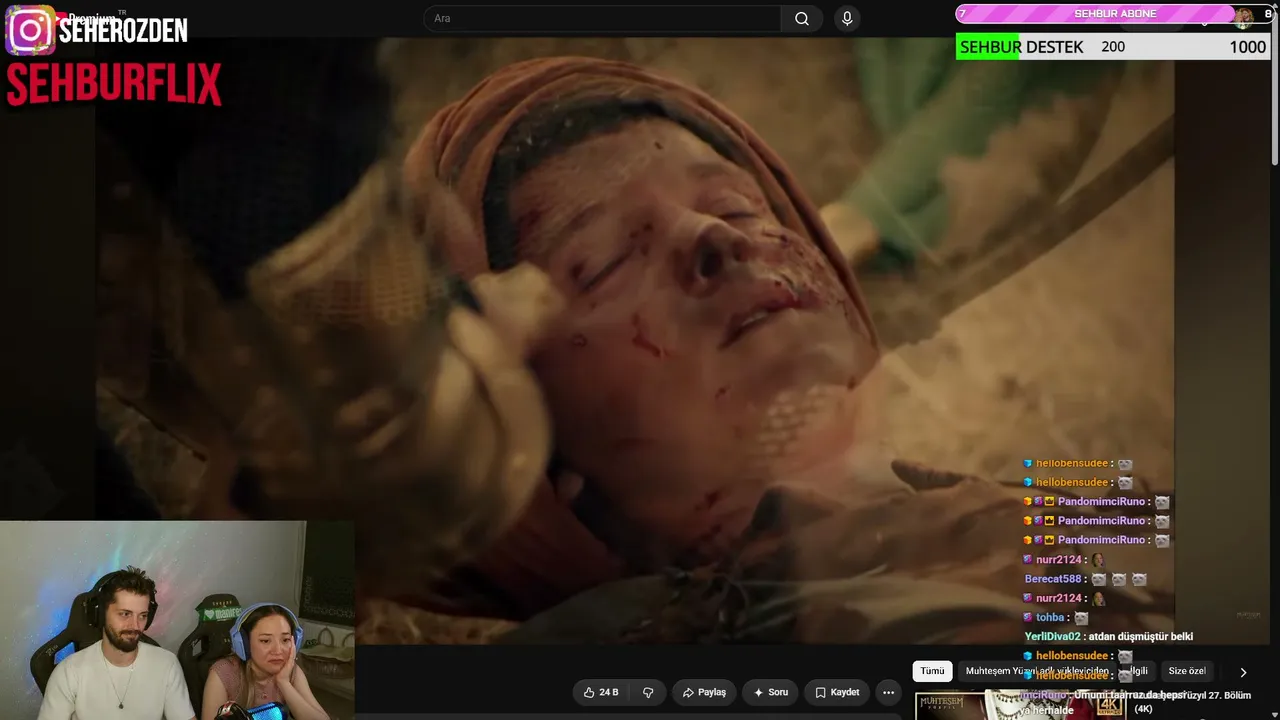Image resolution: width=1280 pixels, height=720 pixels.
Task: Click inside the Ara search field
Action: [603, 19]
